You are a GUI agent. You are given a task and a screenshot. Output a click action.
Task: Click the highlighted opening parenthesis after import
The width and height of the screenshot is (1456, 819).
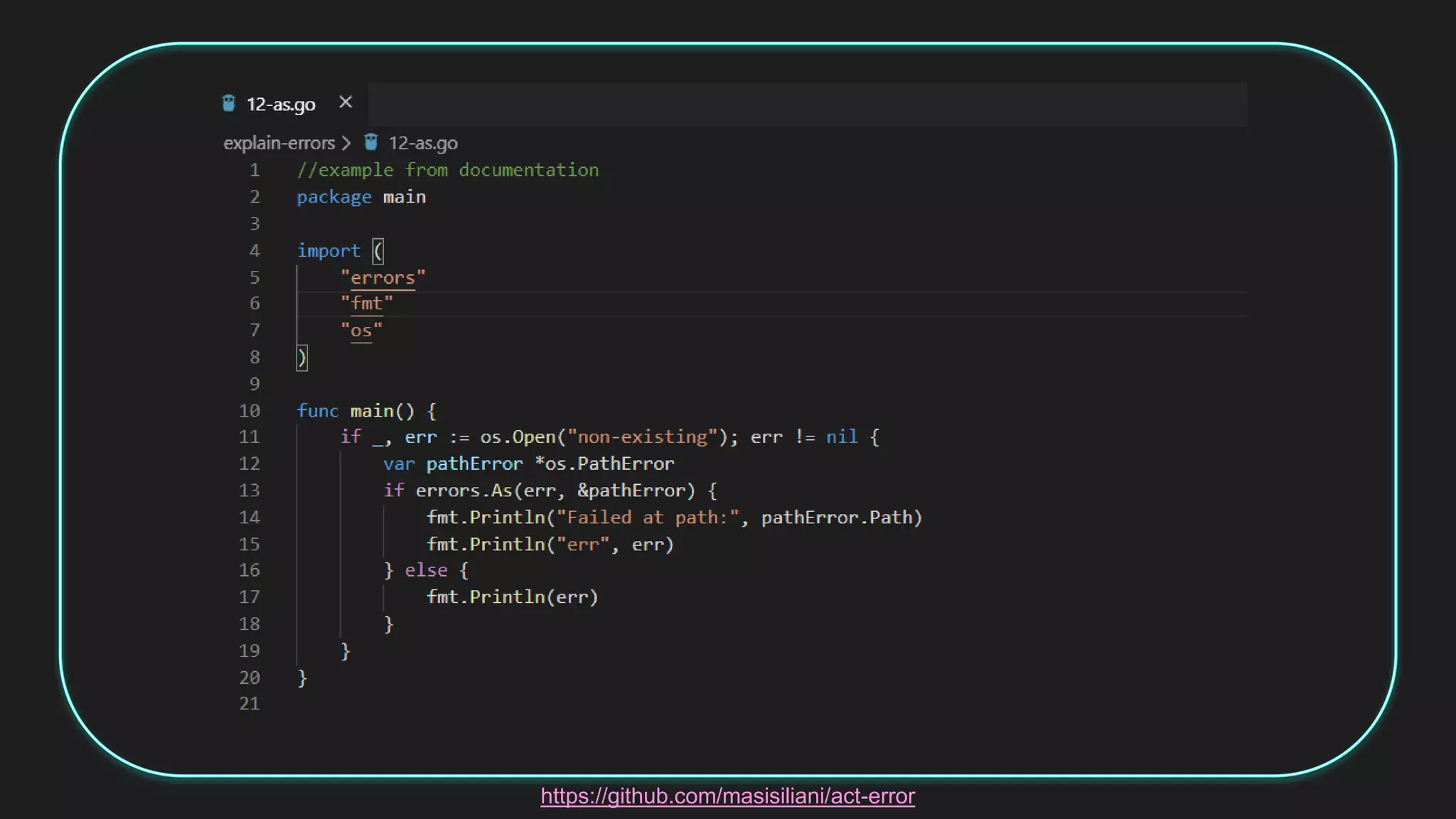[378, 251]
